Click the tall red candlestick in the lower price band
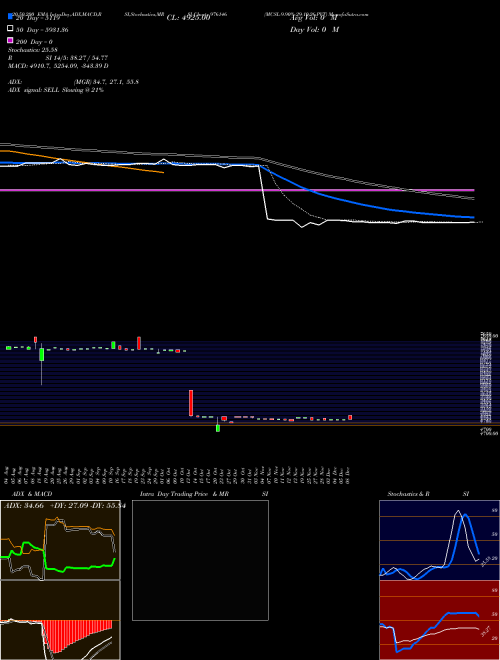 (191, 403)
